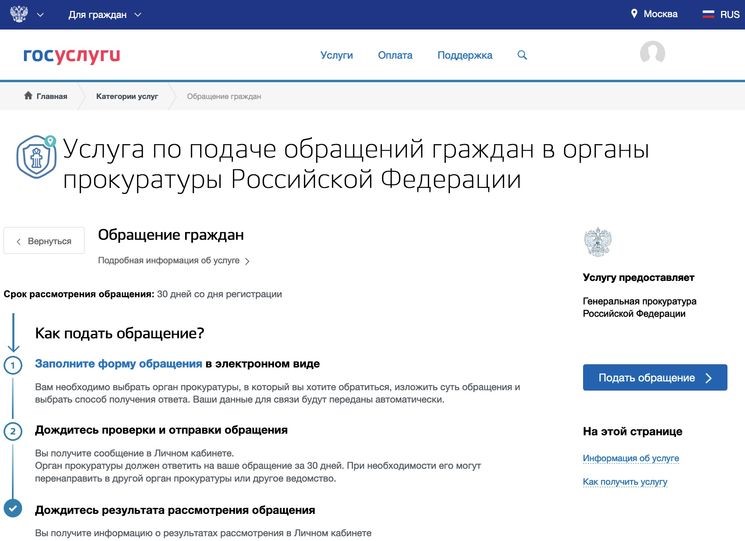Click 'Как подать обращение?' heading
The image size is (745, 541).
[120, 333]
